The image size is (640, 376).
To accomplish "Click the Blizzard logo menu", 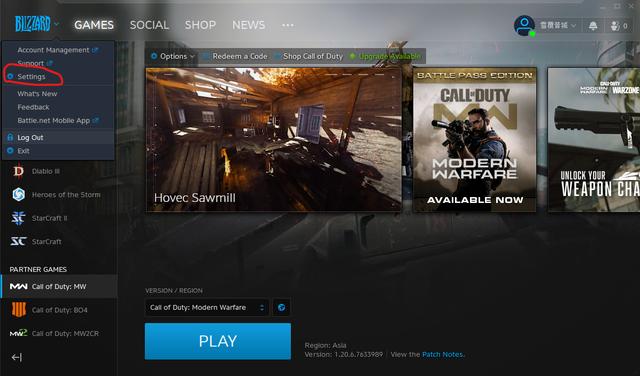I will coord(37,24).
